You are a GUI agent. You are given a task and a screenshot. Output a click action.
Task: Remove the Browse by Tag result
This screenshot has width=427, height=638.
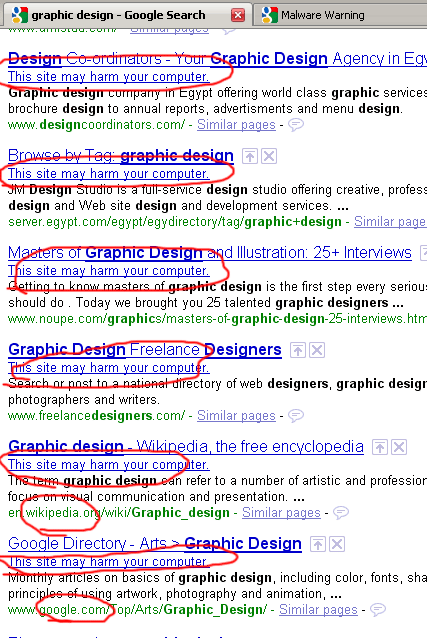[x=269, y=156]
